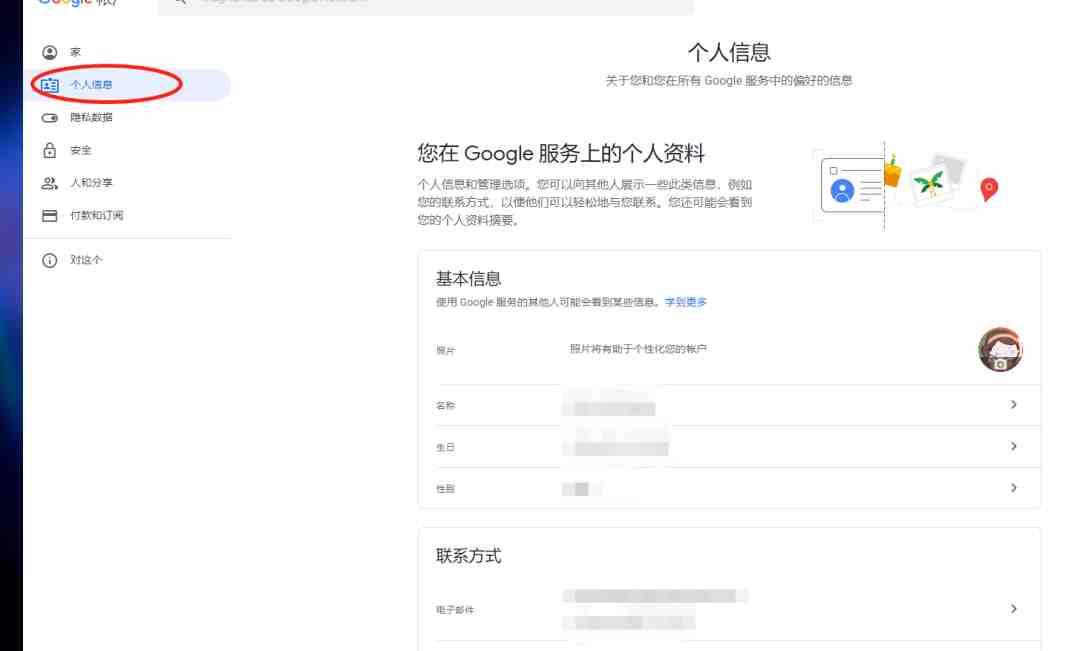Viewport: 1080px width, 651px height.
Task: Click the search magnifier icon at top
Action: 180,2
